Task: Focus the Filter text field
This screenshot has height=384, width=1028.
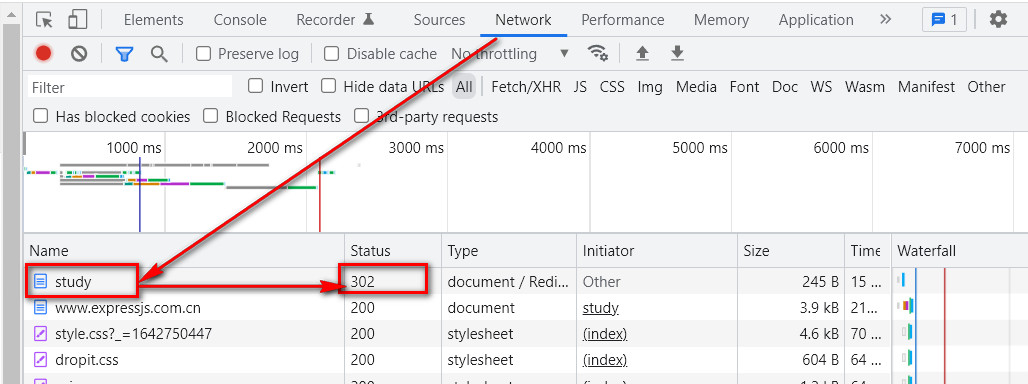Action: 130,87
